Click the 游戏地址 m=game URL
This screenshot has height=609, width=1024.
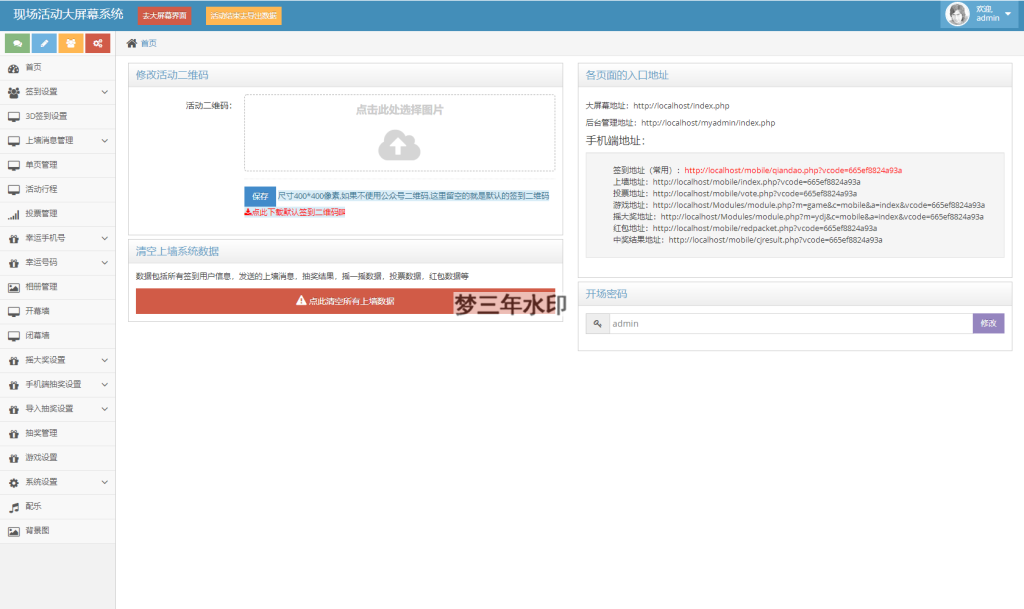click(818, 206)
